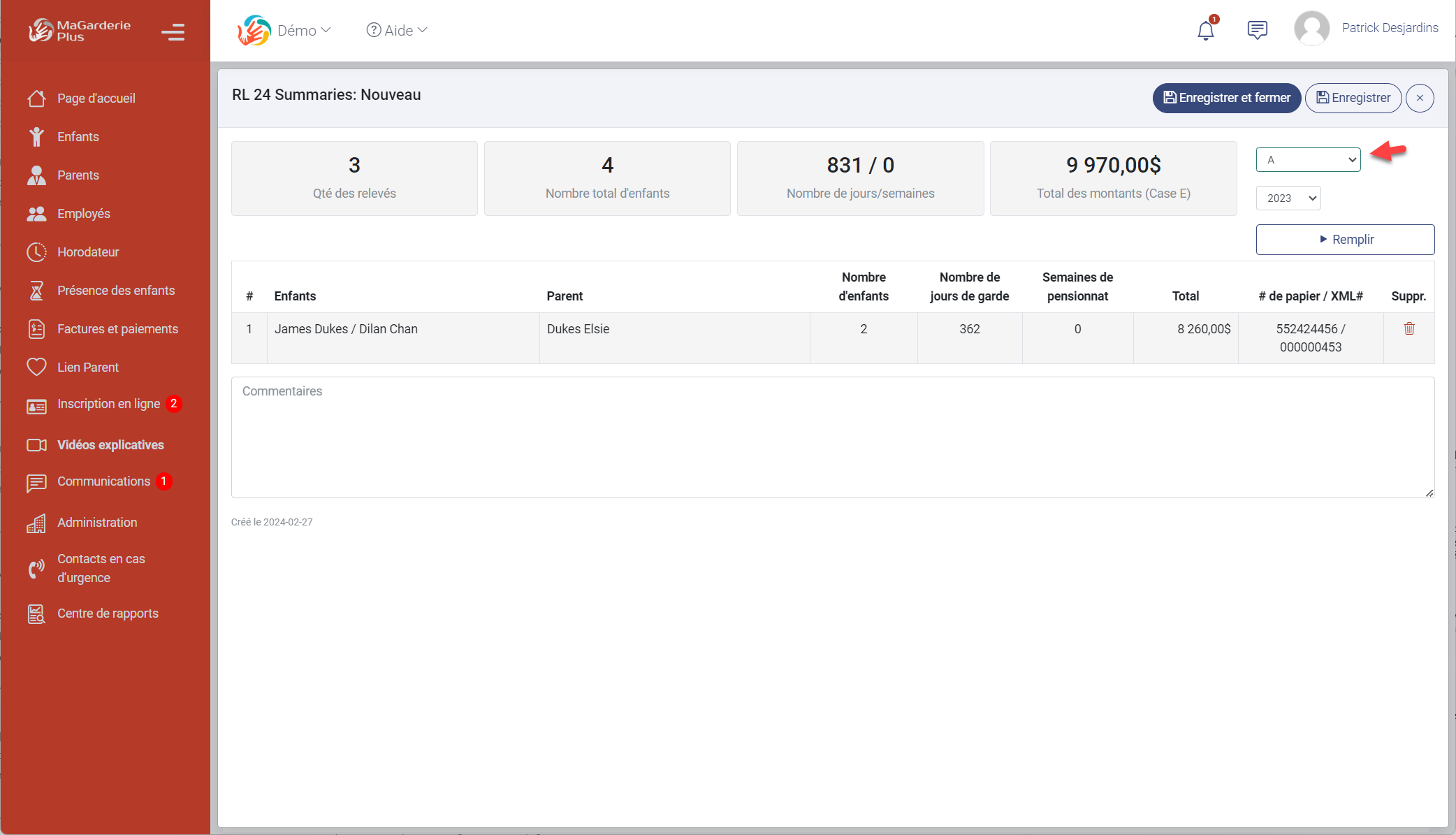Viewport: 1456px width, 835px height.
Task: Expand the Aide help menu
Action: tap(397, 31)
